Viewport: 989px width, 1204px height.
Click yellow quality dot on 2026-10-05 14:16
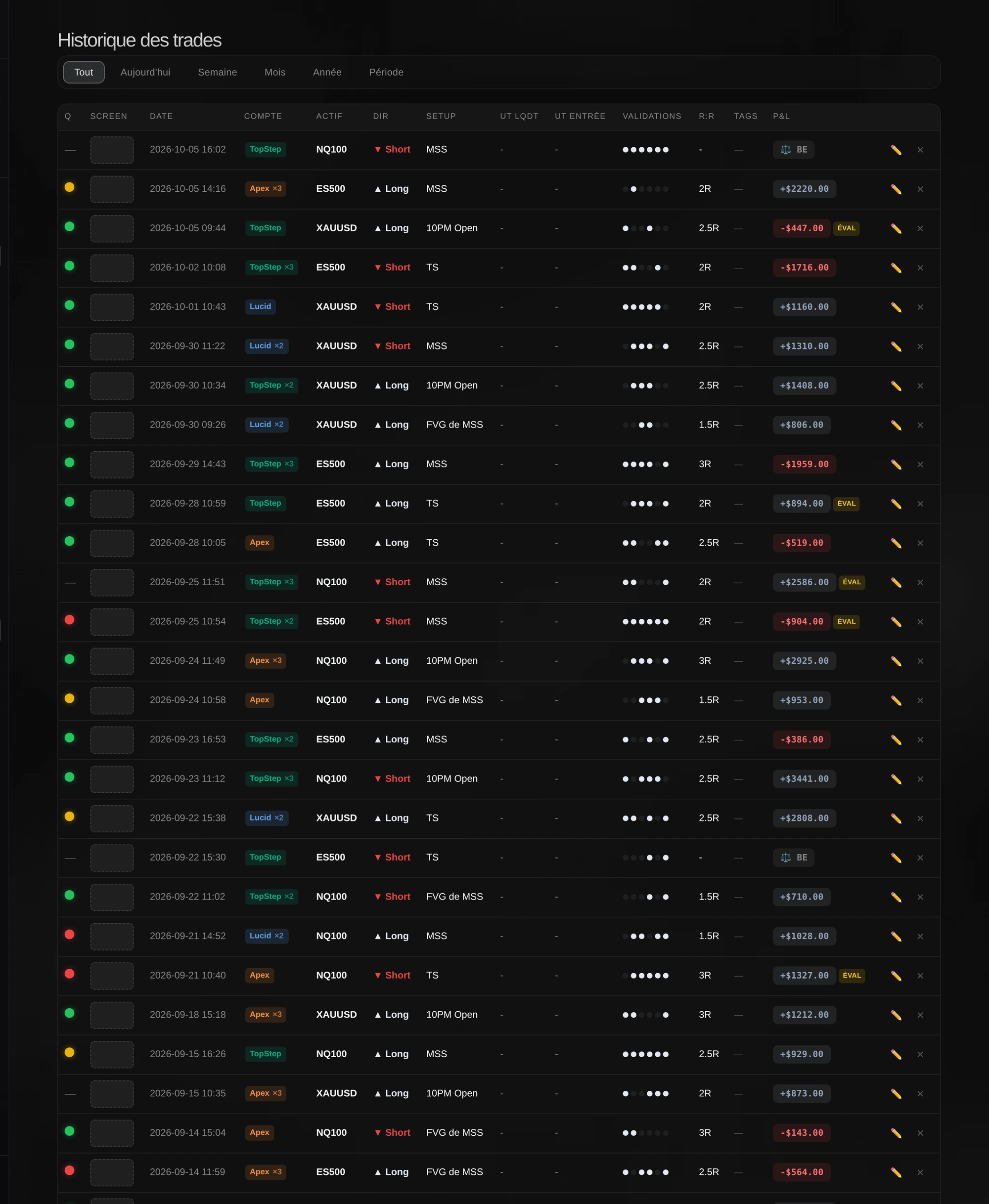tap(70, 187)
